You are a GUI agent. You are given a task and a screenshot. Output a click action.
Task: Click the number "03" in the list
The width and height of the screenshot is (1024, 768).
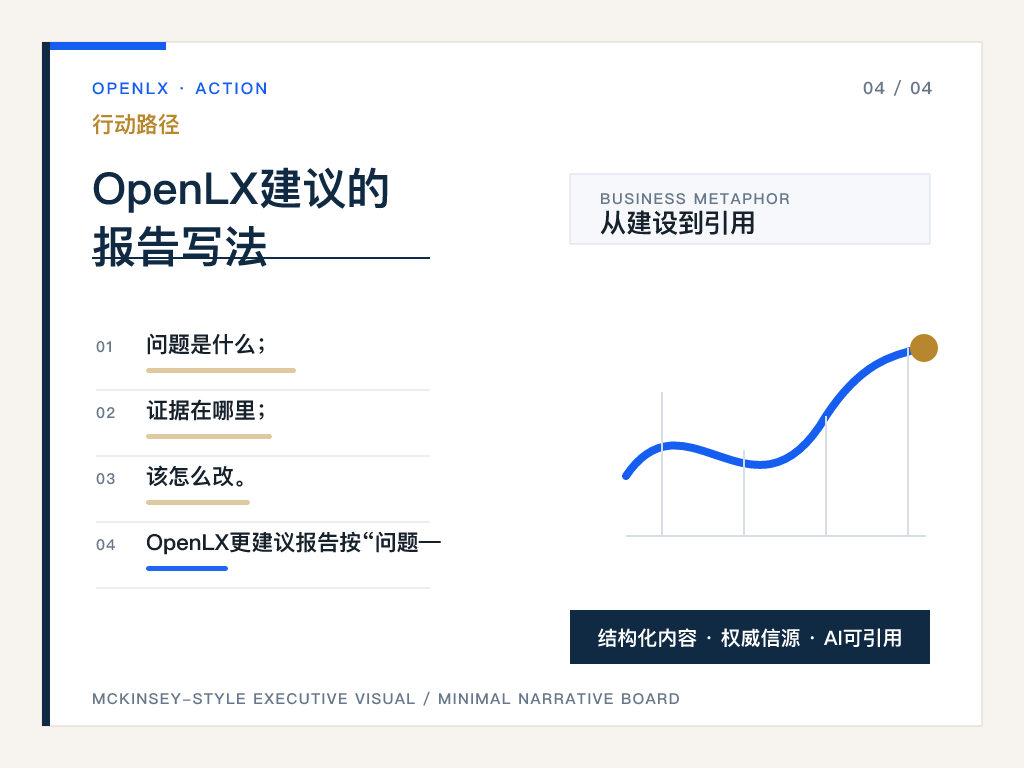(105, 479)
